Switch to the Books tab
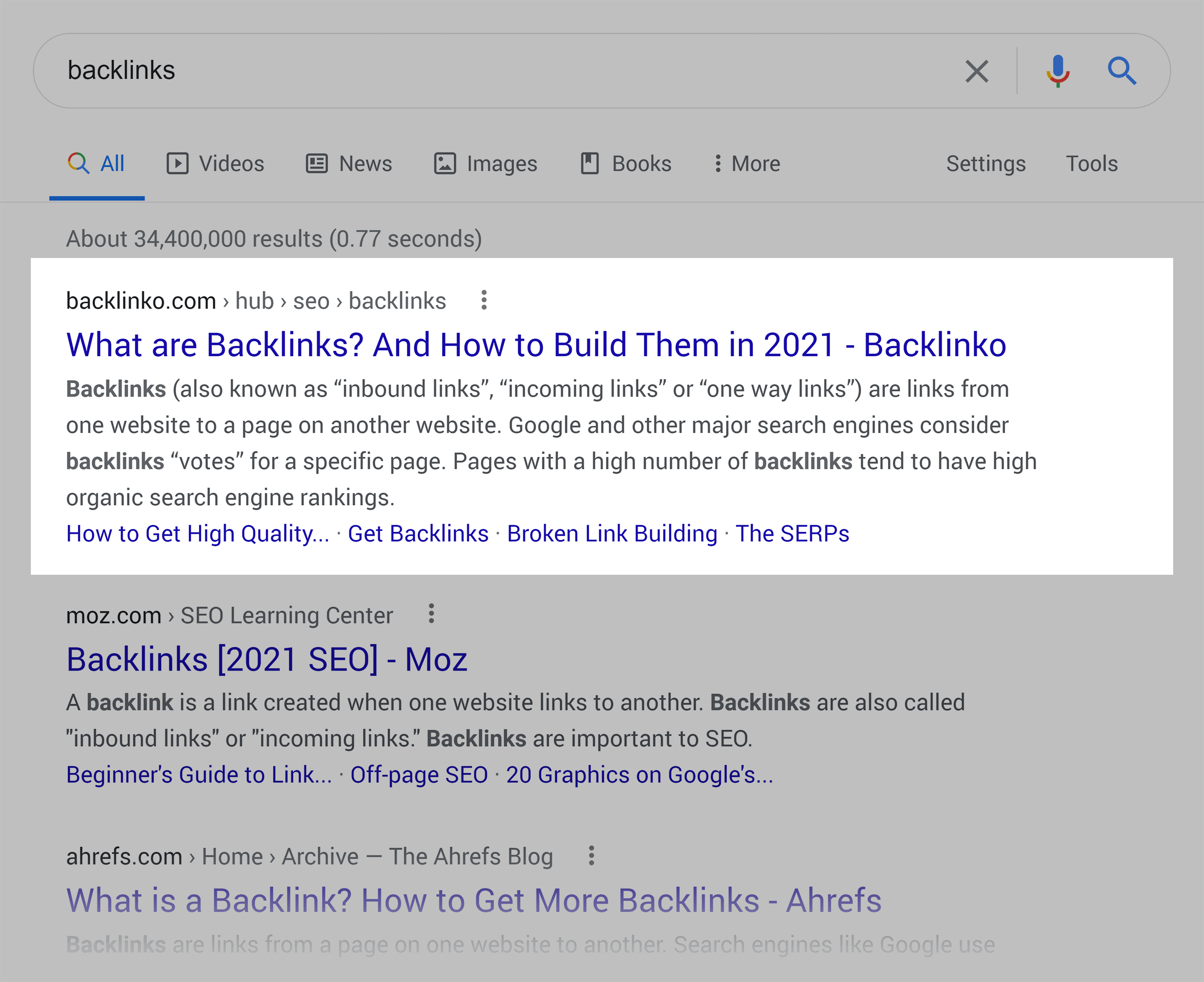 (x=627, y=164)
